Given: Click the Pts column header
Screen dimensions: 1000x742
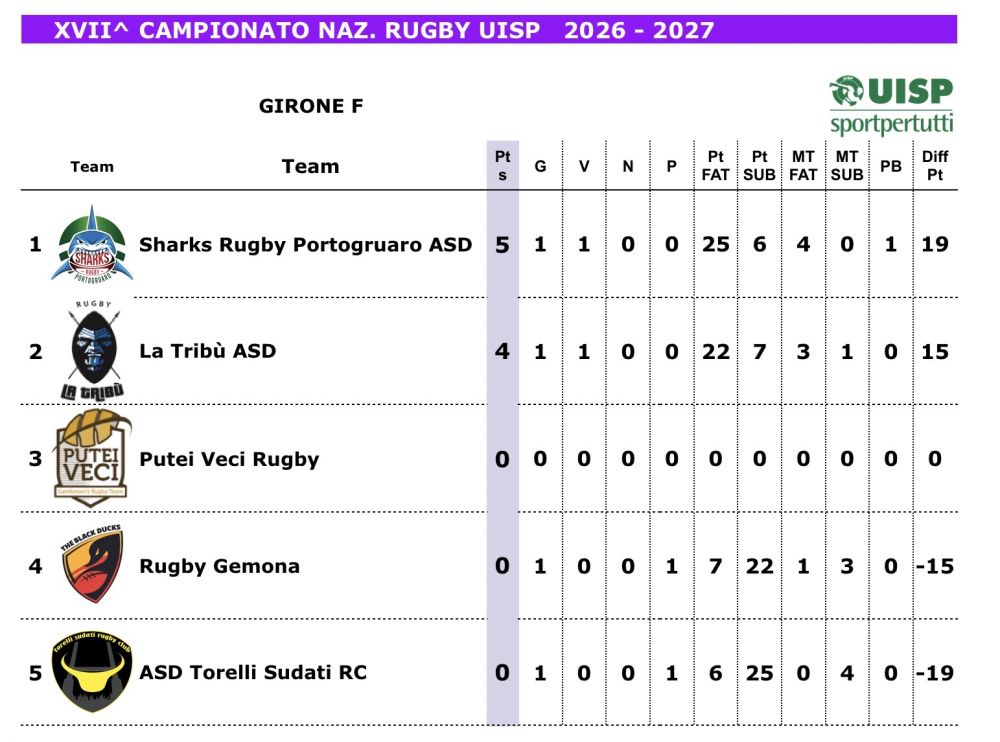Looking at the screenshot, I should pyautogui.click(x=503, y=166).
